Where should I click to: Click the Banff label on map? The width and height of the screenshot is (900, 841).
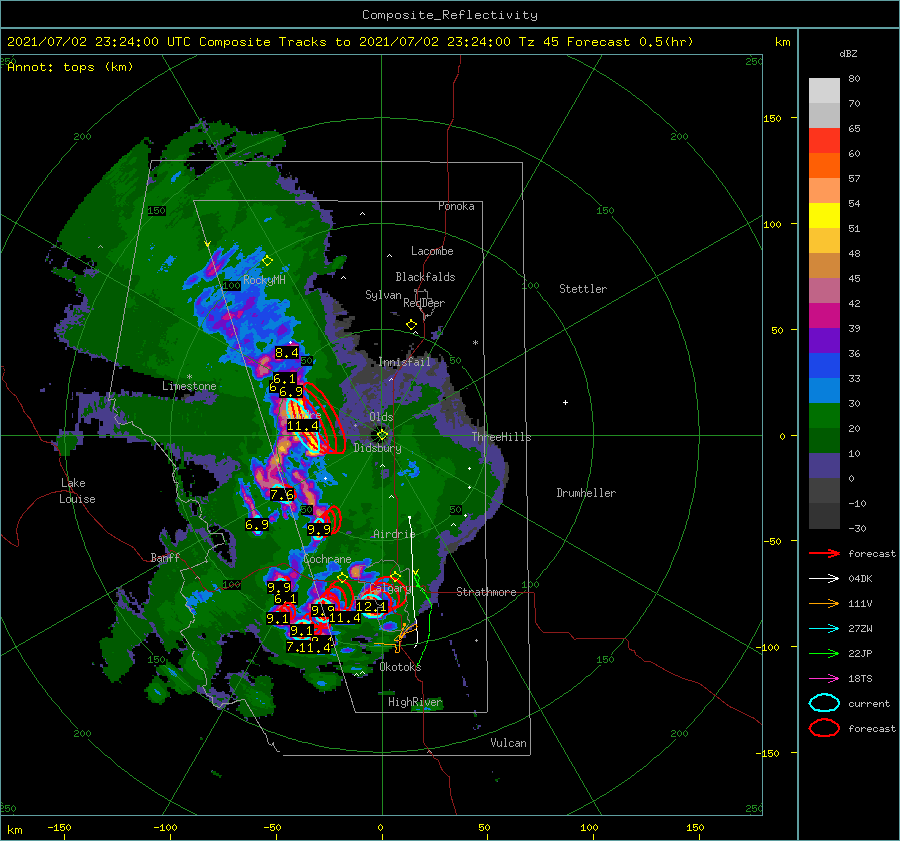[165, 557]
